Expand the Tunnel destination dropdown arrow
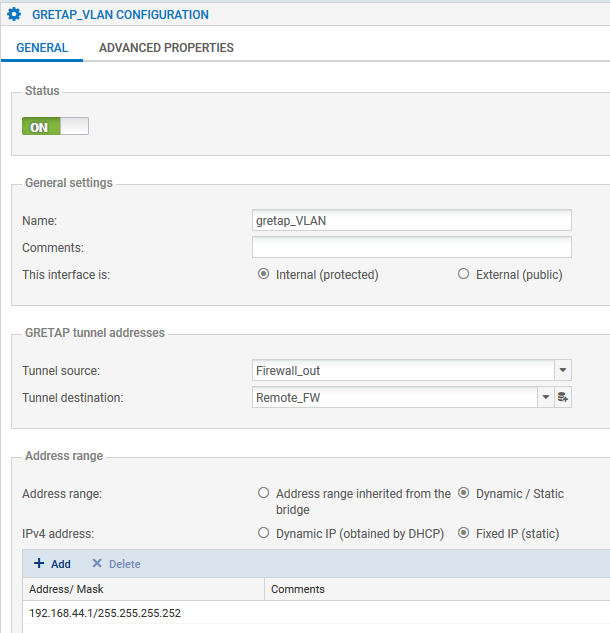 [x=546, y=398]
